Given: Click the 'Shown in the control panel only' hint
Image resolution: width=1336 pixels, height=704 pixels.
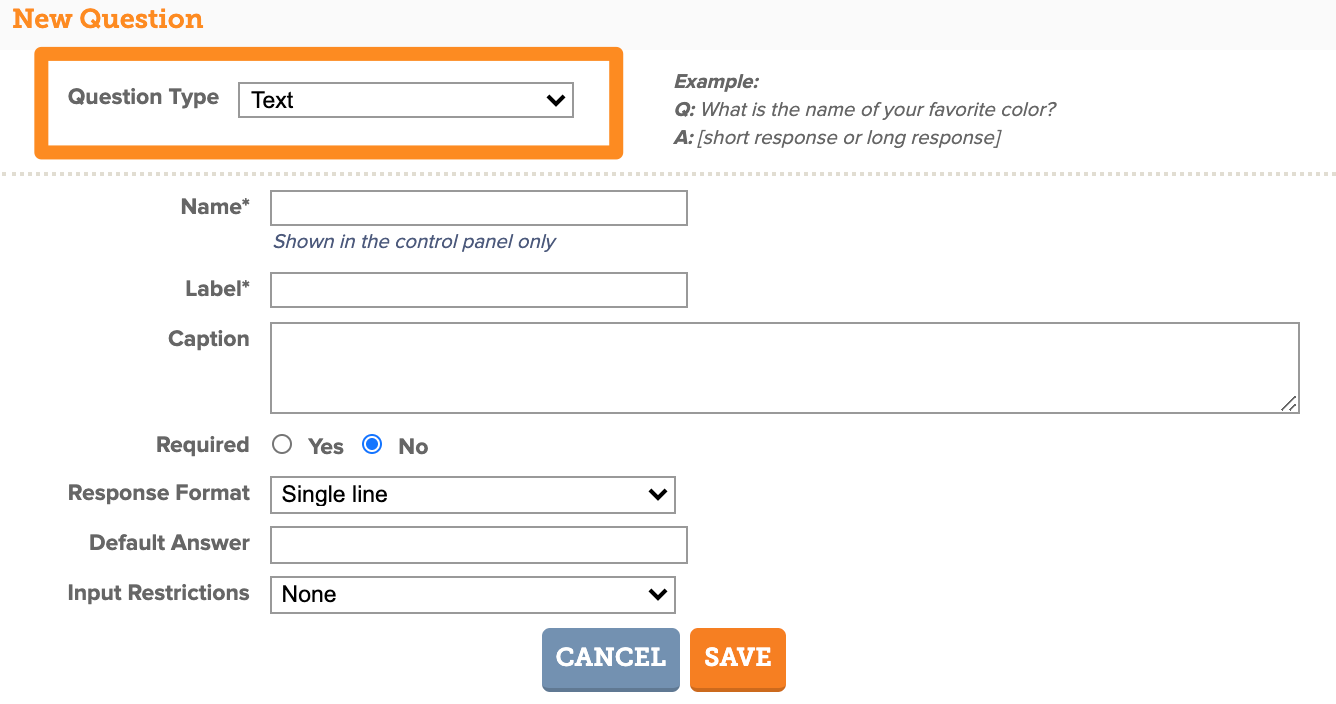Looking at the screenshot, I should [414, 242].
